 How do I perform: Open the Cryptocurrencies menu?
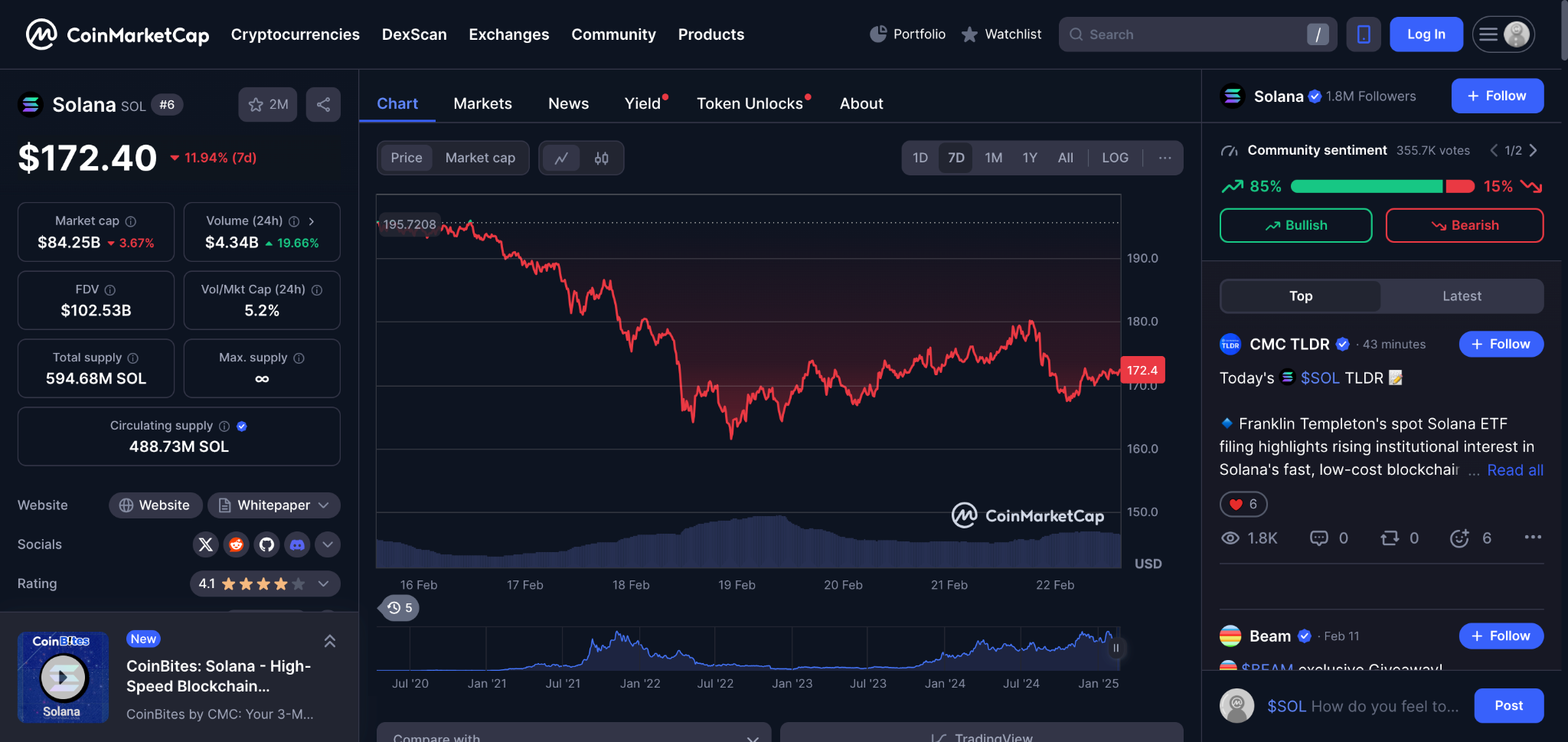296,34
